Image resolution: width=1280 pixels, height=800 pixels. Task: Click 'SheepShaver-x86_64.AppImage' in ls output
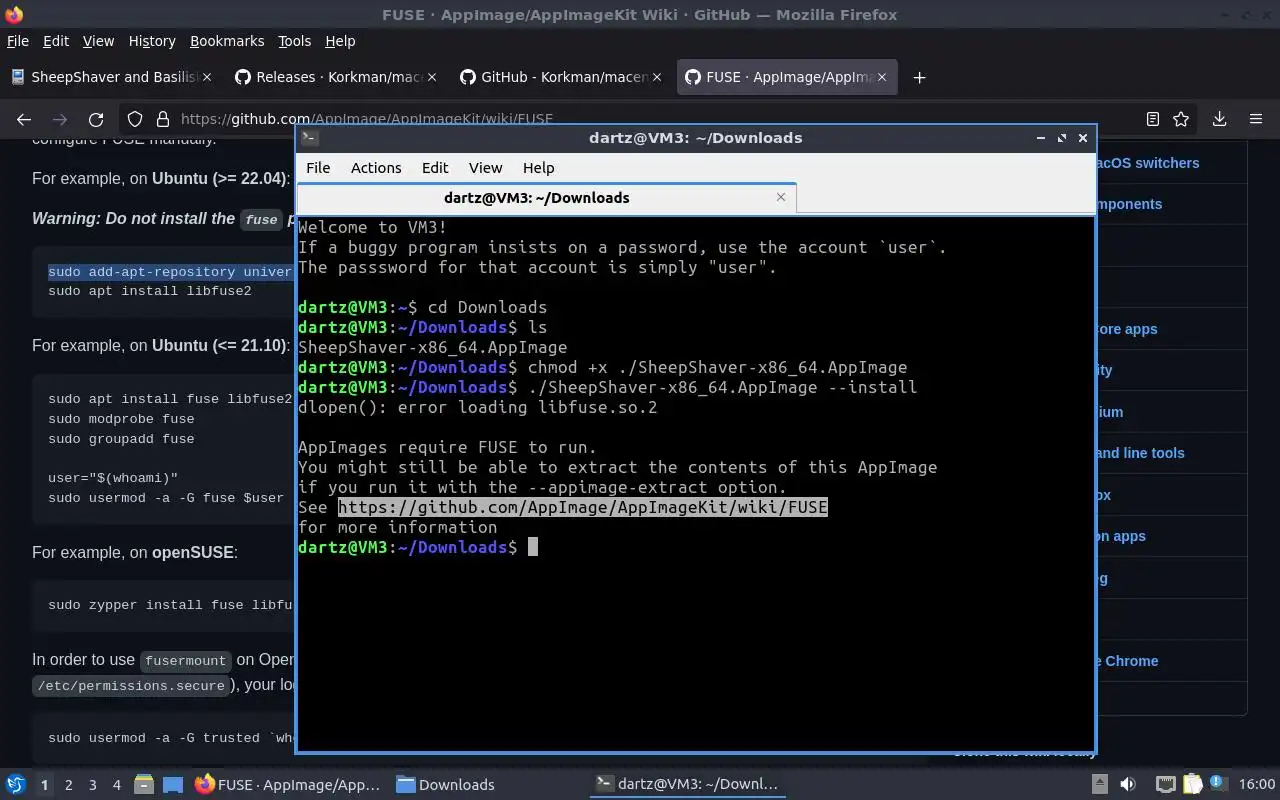432,347
